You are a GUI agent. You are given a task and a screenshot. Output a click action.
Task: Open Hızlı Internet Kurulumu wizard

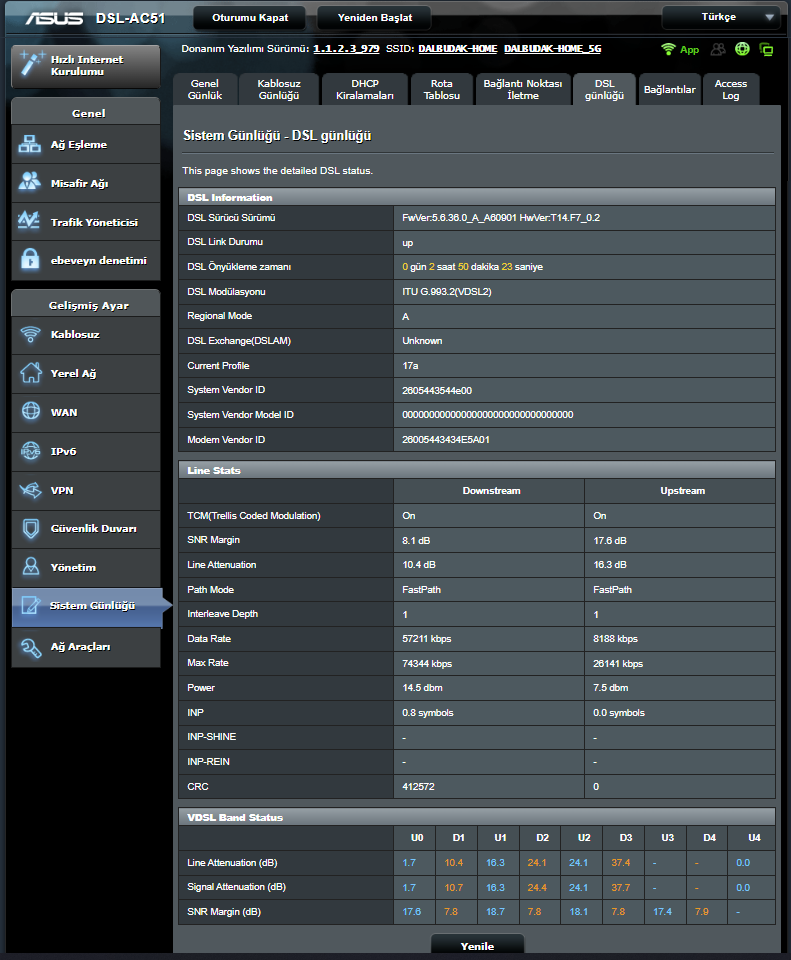click(x=86, y=66)
